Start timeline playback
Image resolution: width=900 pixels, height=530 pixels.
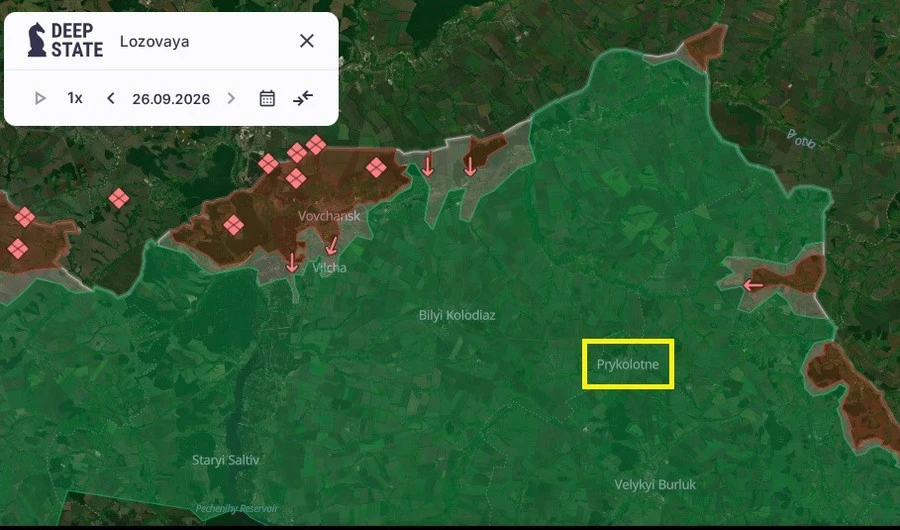(x=40, y=98)
